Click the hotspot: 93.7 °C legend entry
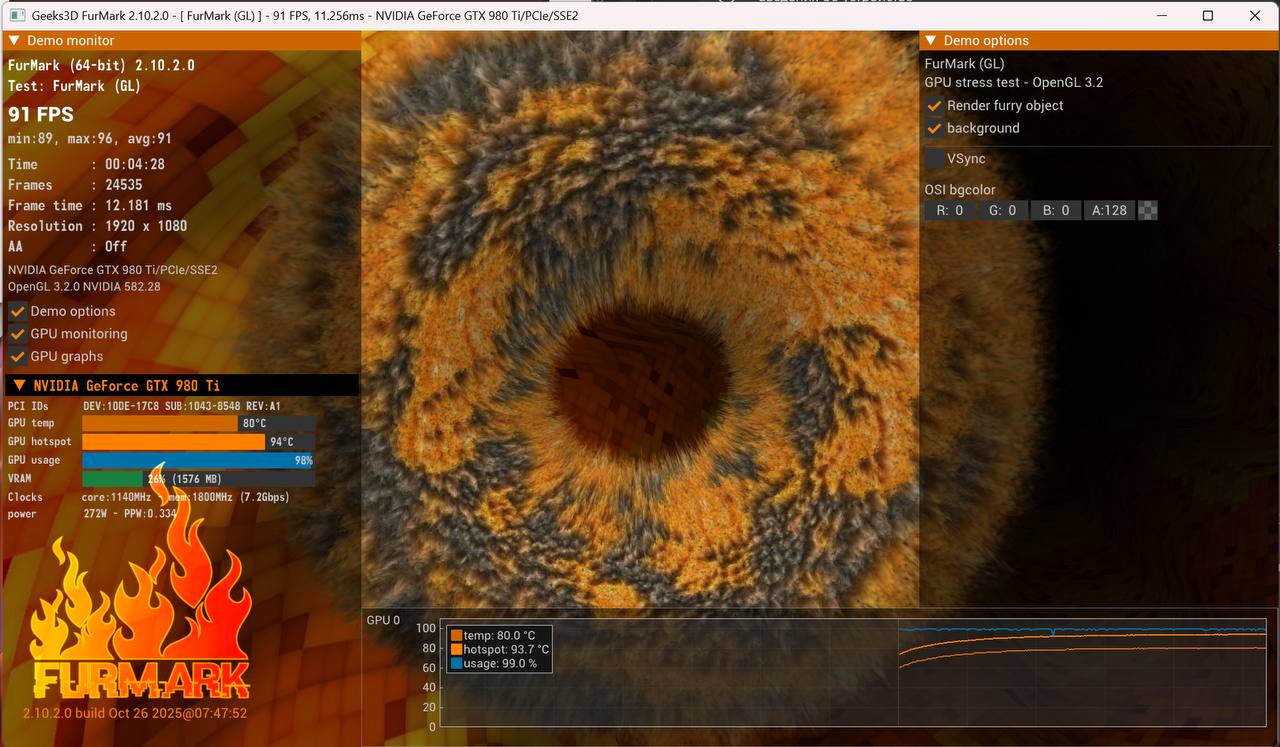 tap(500, 650)
